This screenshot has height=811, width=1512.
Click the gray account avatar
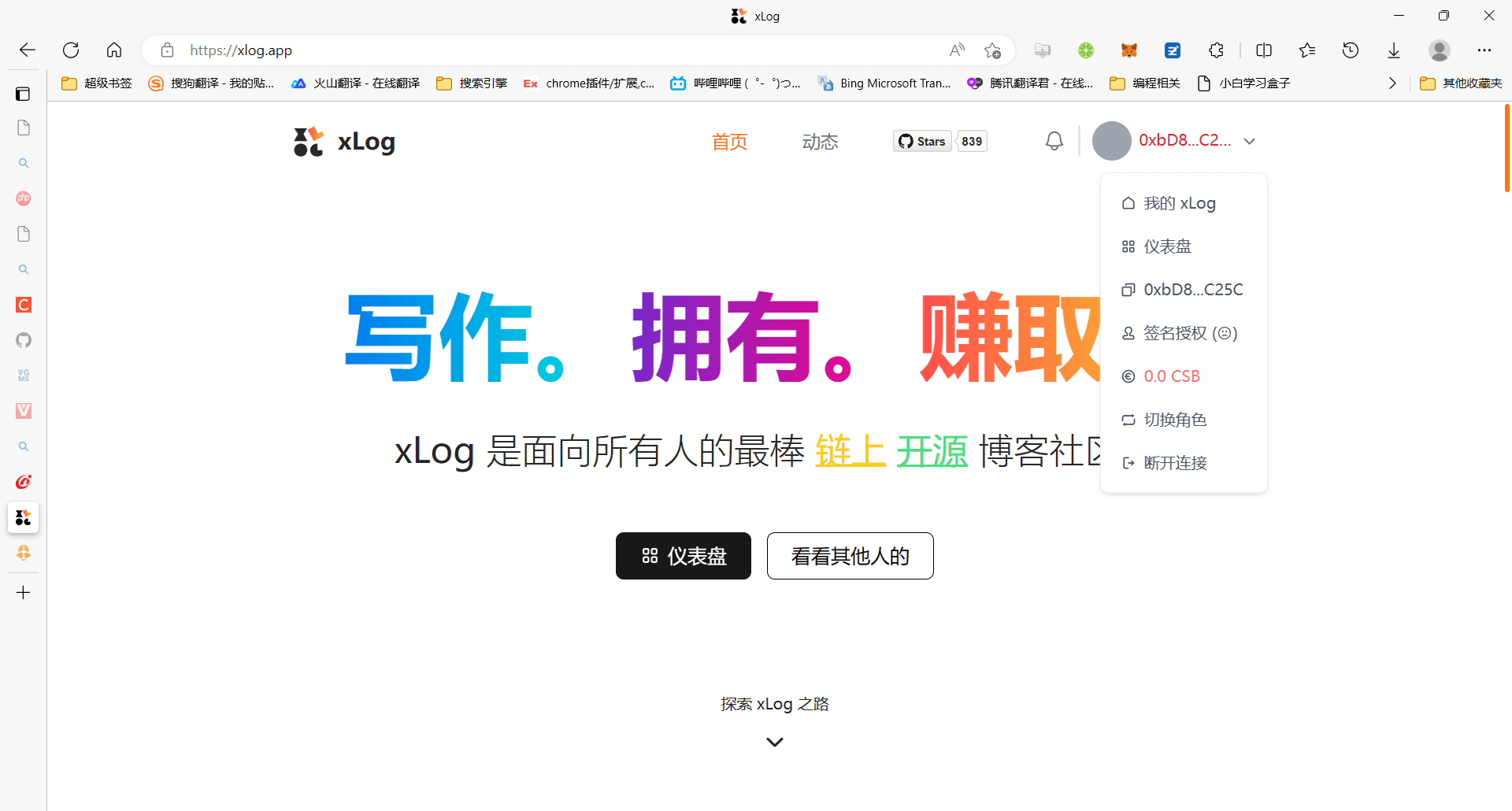pos(1112,141)
